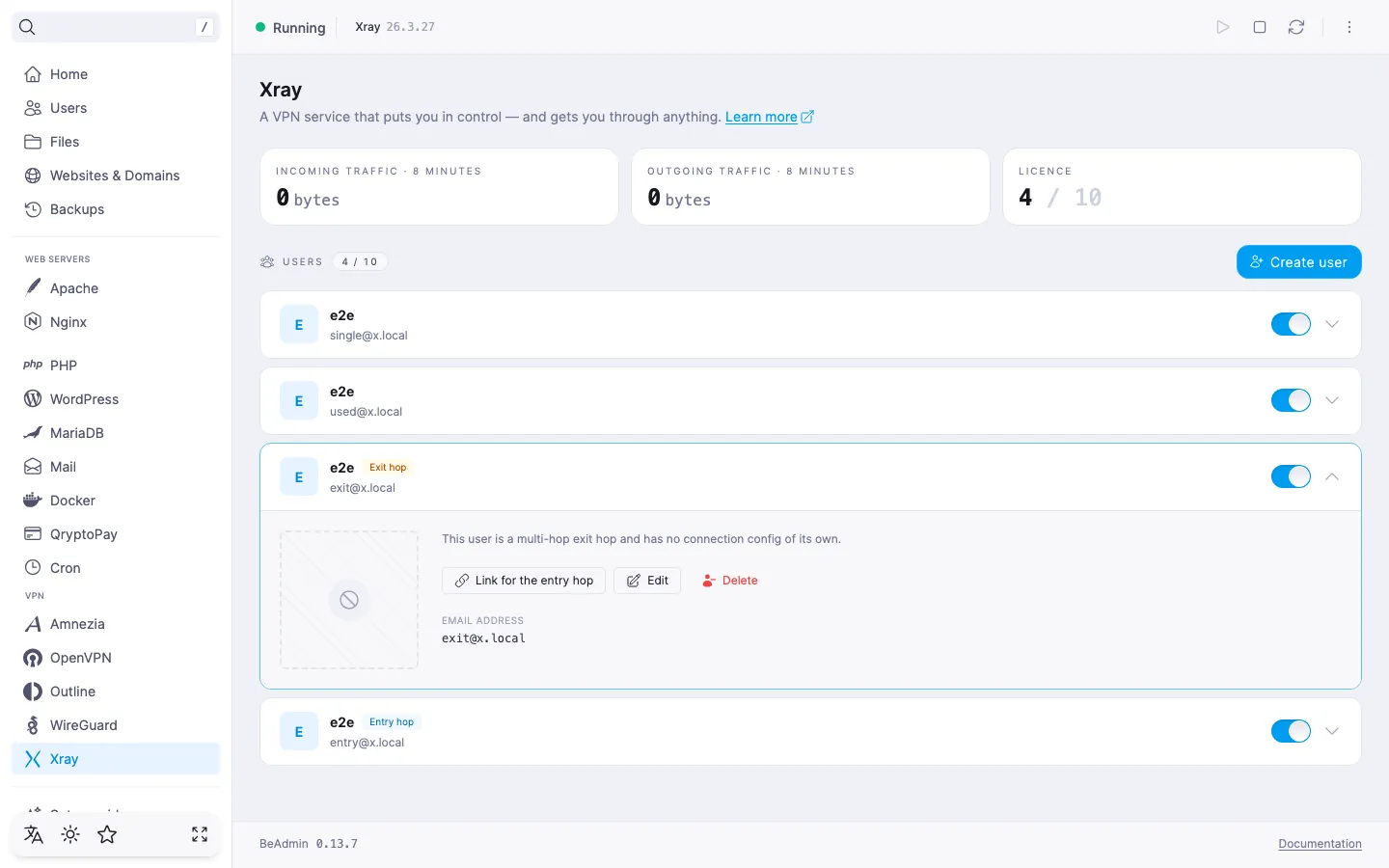Screen dimensions: 1389x868
Task: Click the Mail envelope icon
Action: 33,467
